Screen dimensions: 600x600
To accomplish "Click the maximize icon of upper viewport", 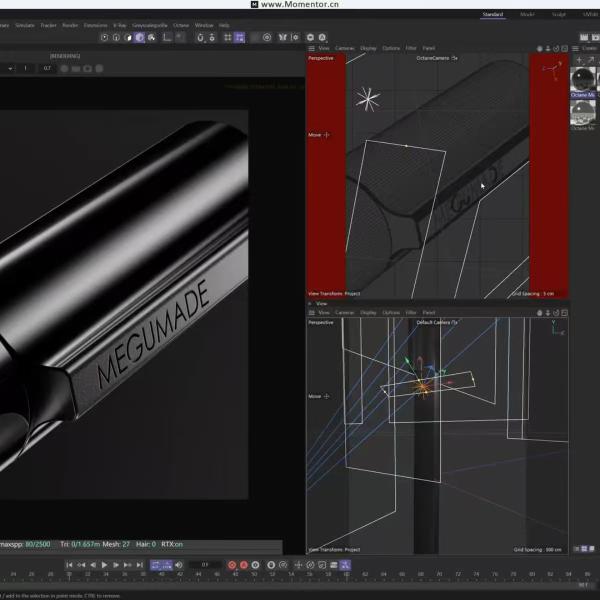I will click(x=564, y=49).
